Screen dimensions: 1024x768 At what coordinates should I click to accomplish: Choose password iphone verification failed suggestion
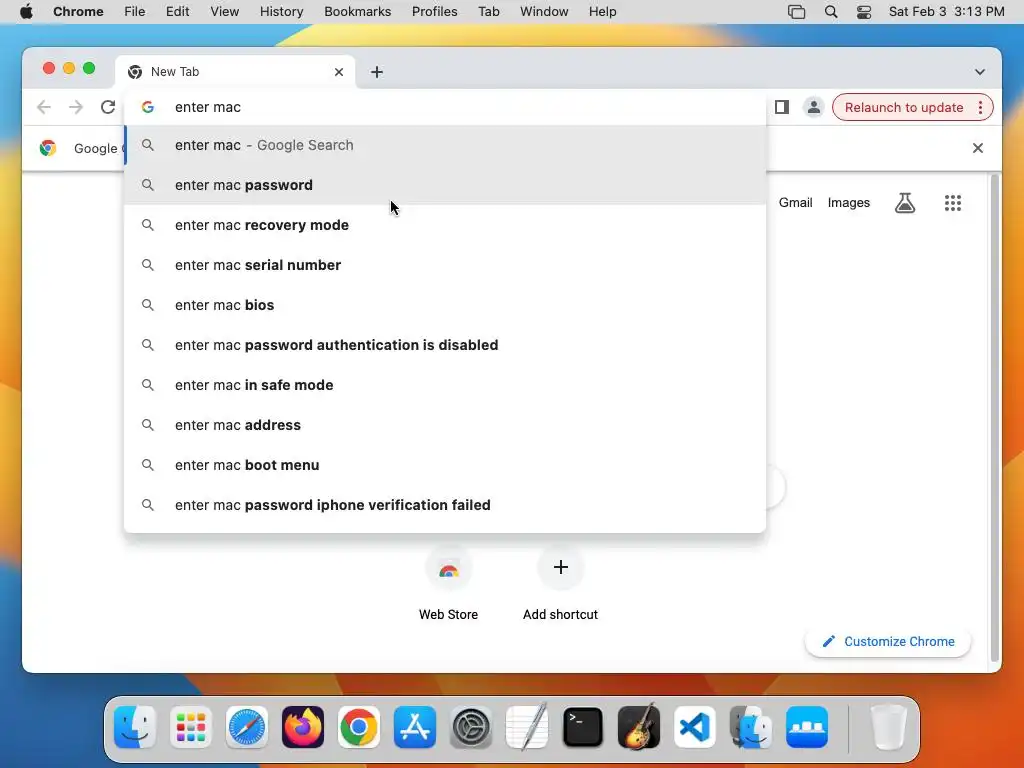pos(445,505)
